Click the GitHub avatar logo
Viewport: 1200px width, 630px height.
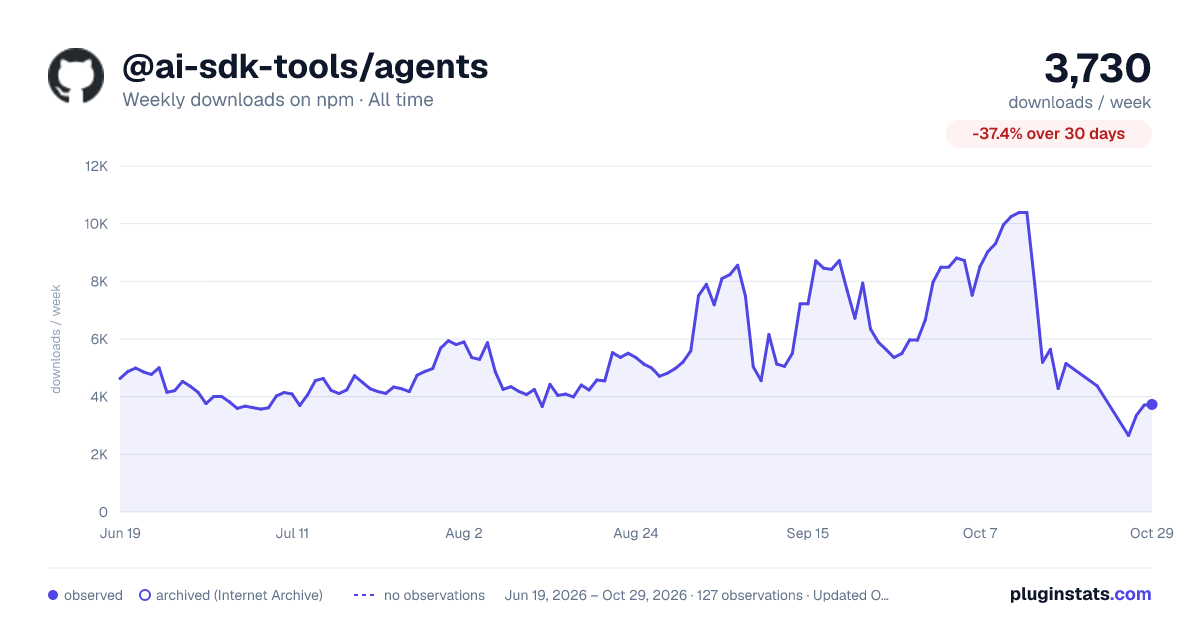[76, 76]
